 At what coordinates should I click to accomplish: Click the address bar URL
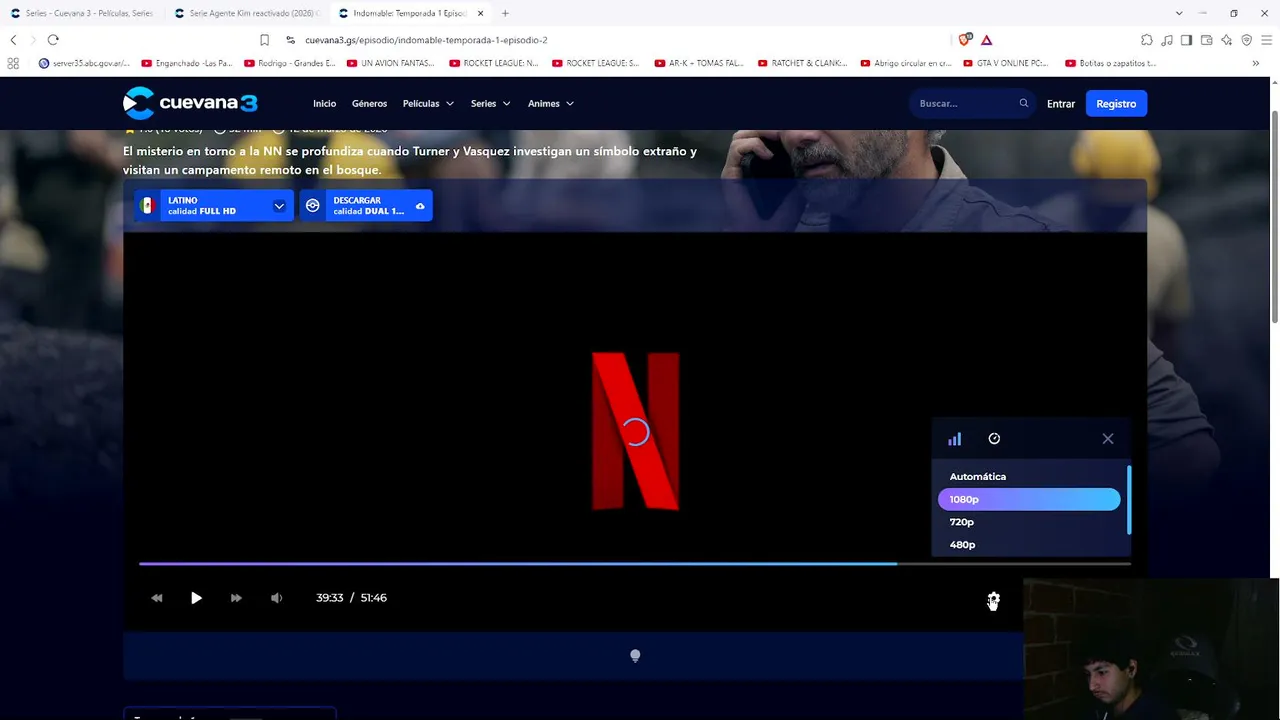[426, 40]
